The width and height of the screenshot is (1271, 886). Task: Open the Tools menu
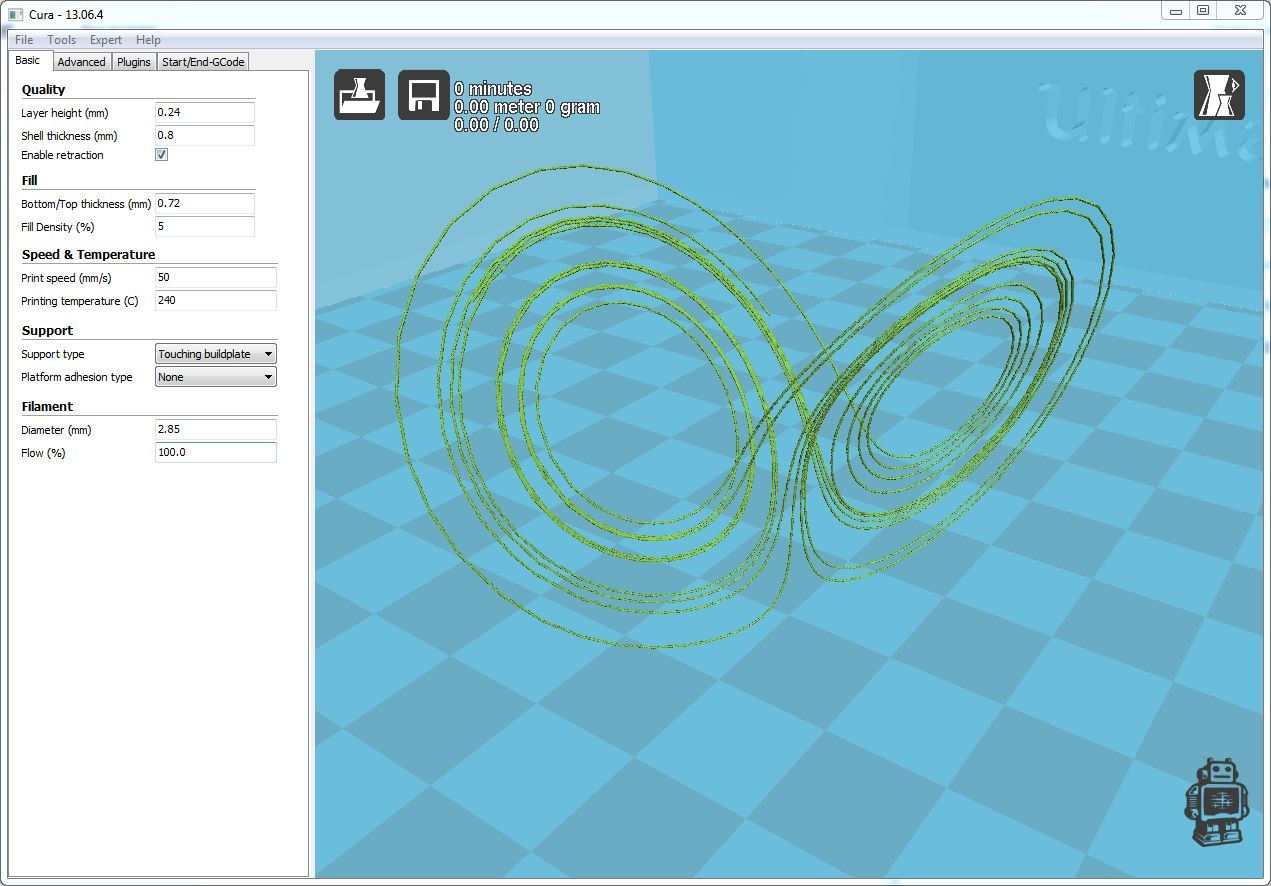pos(61,40)
